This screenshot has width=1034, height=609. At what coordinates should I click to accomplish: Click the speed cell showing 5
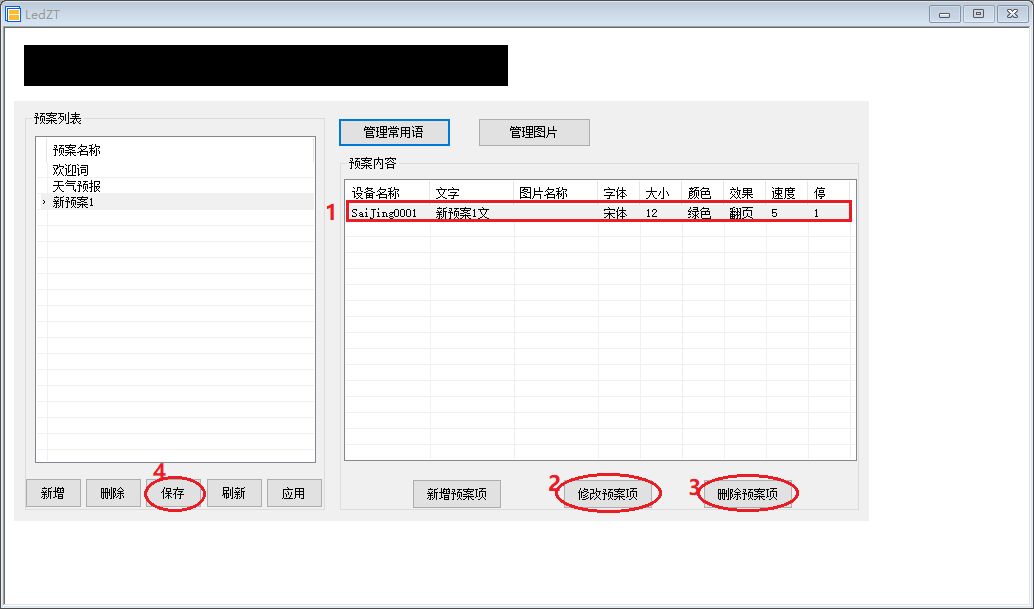coord(787,213)
